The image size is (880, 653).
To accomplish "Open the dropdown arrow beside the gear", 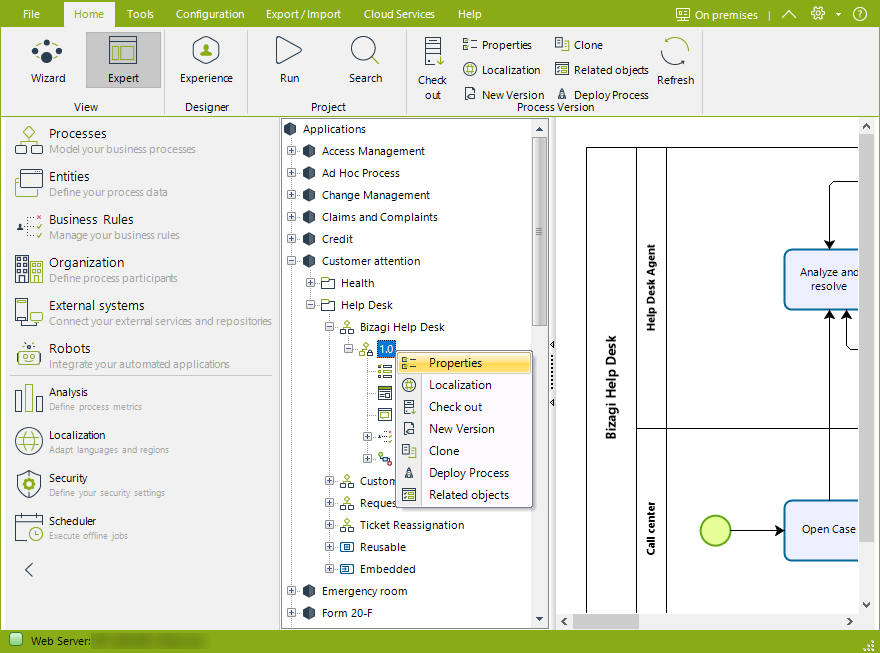I will [x=838, y=15].
